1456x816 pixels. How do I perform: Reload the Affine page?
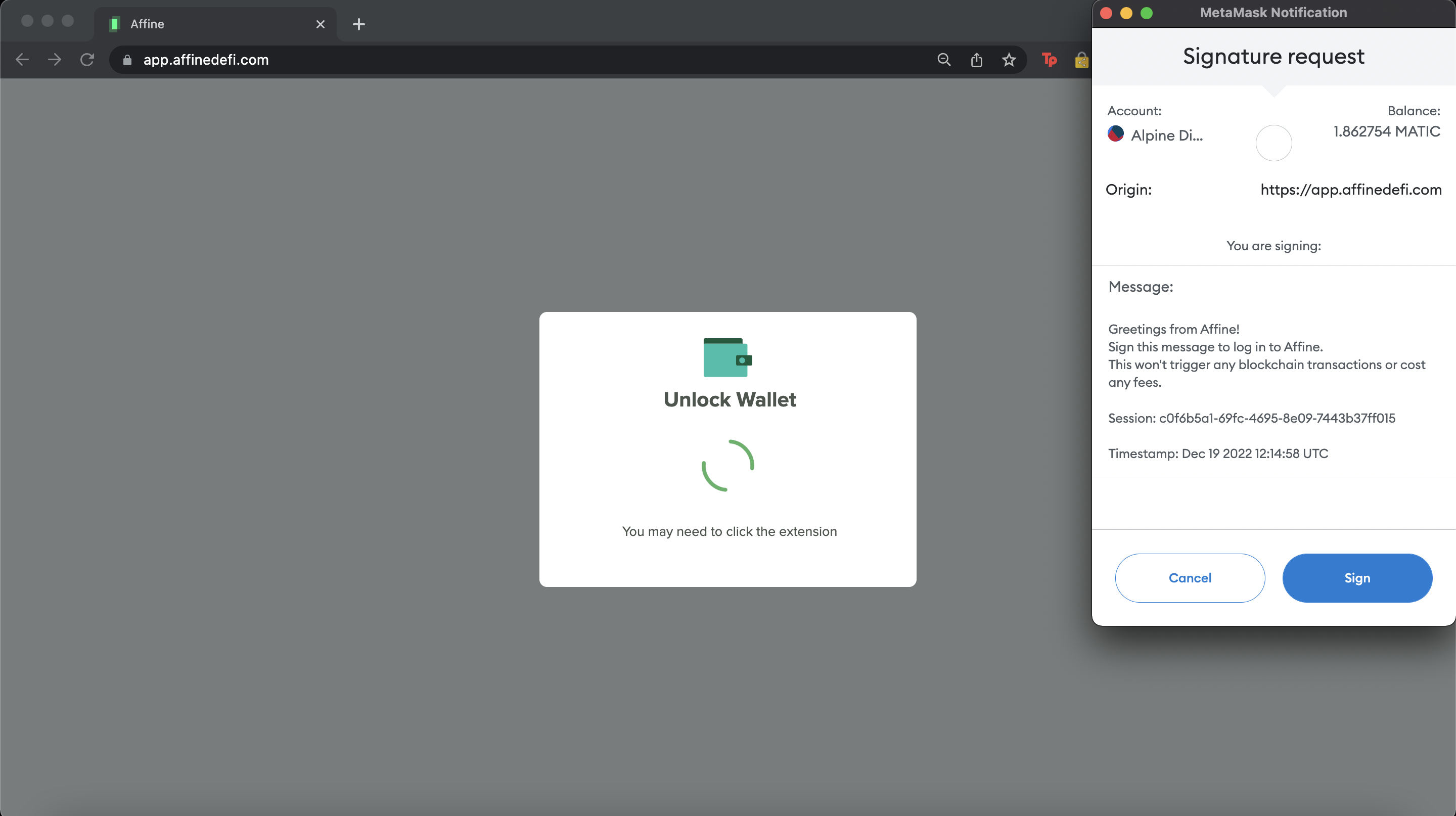(x=87, y=59)
